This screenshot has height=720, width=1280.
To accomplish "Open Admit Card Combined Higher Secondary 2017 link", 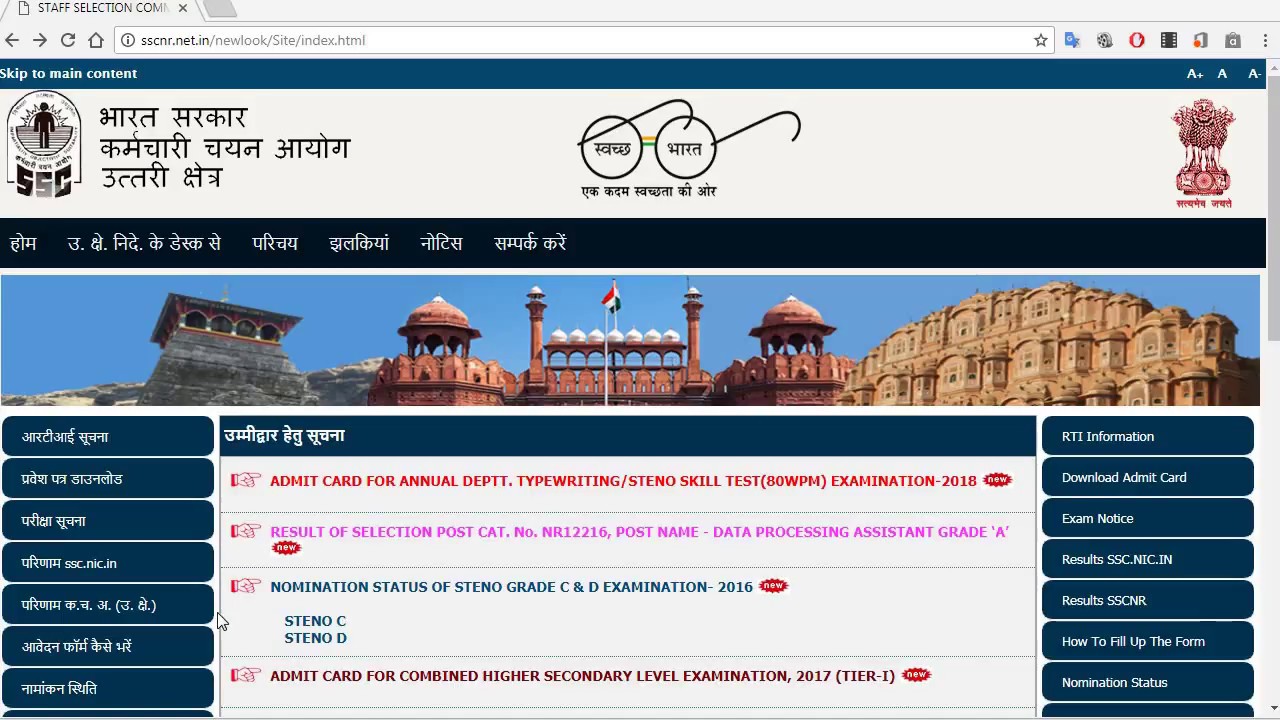I will coord(582,676).
